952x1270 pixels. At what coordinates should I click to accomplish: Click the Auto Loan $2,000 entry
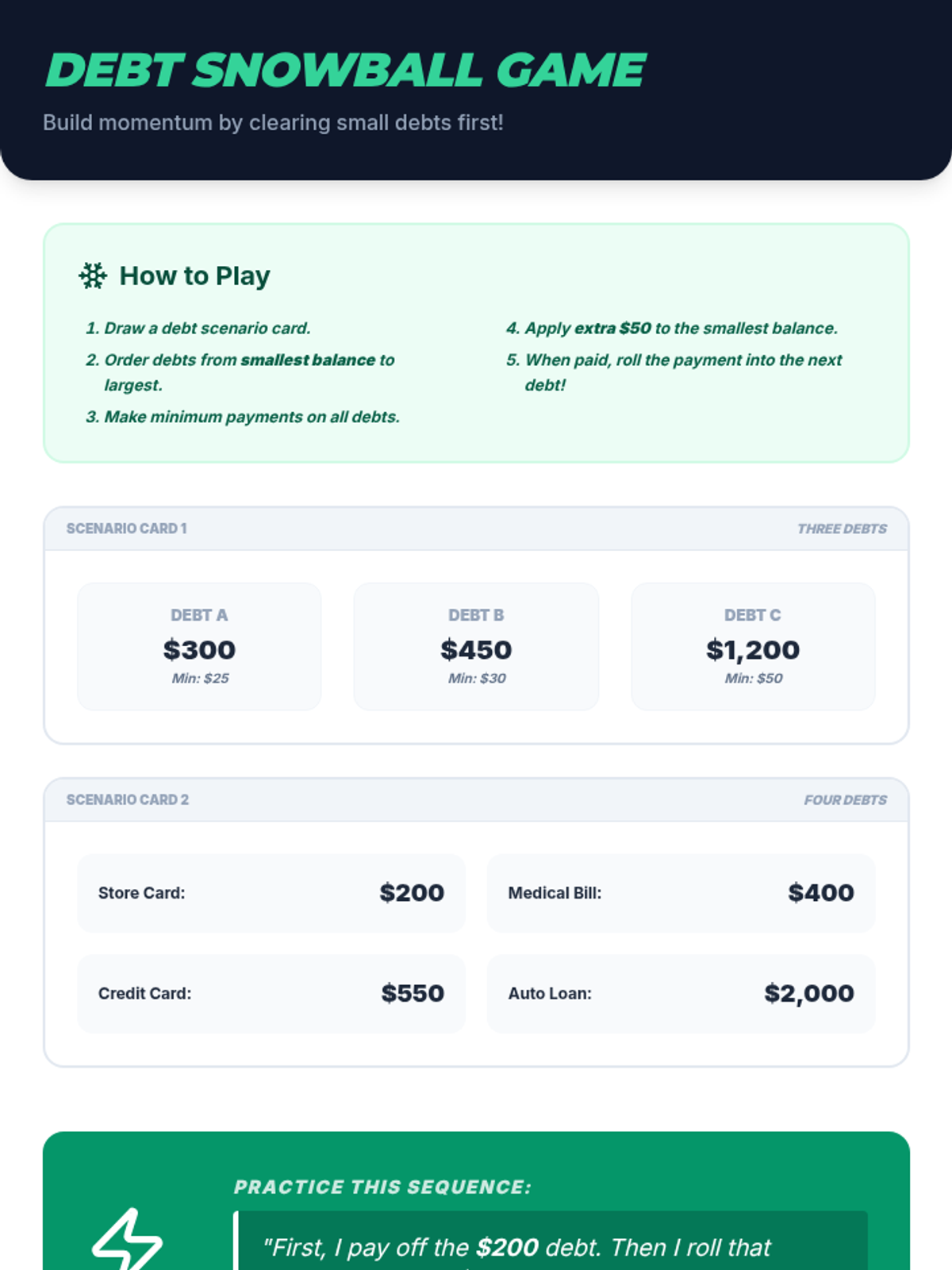[x=681, y=993]
